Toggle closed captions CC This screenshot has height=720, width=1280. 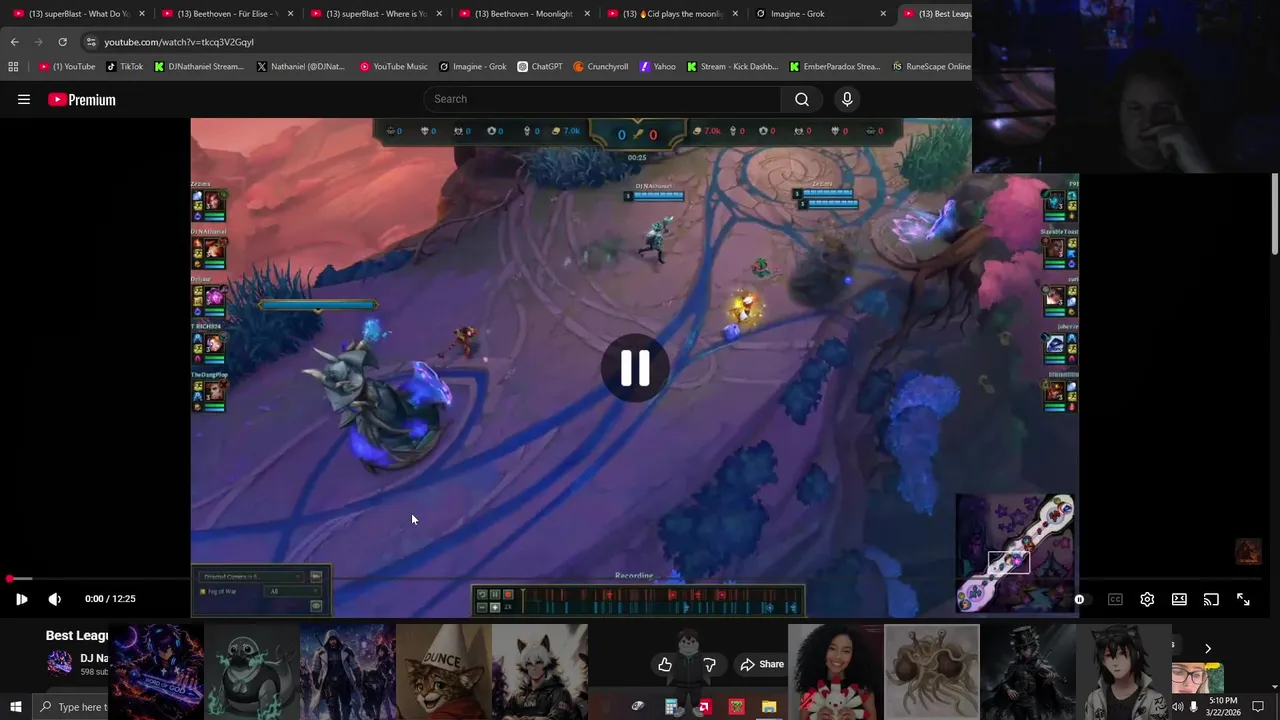[1115, 599]
